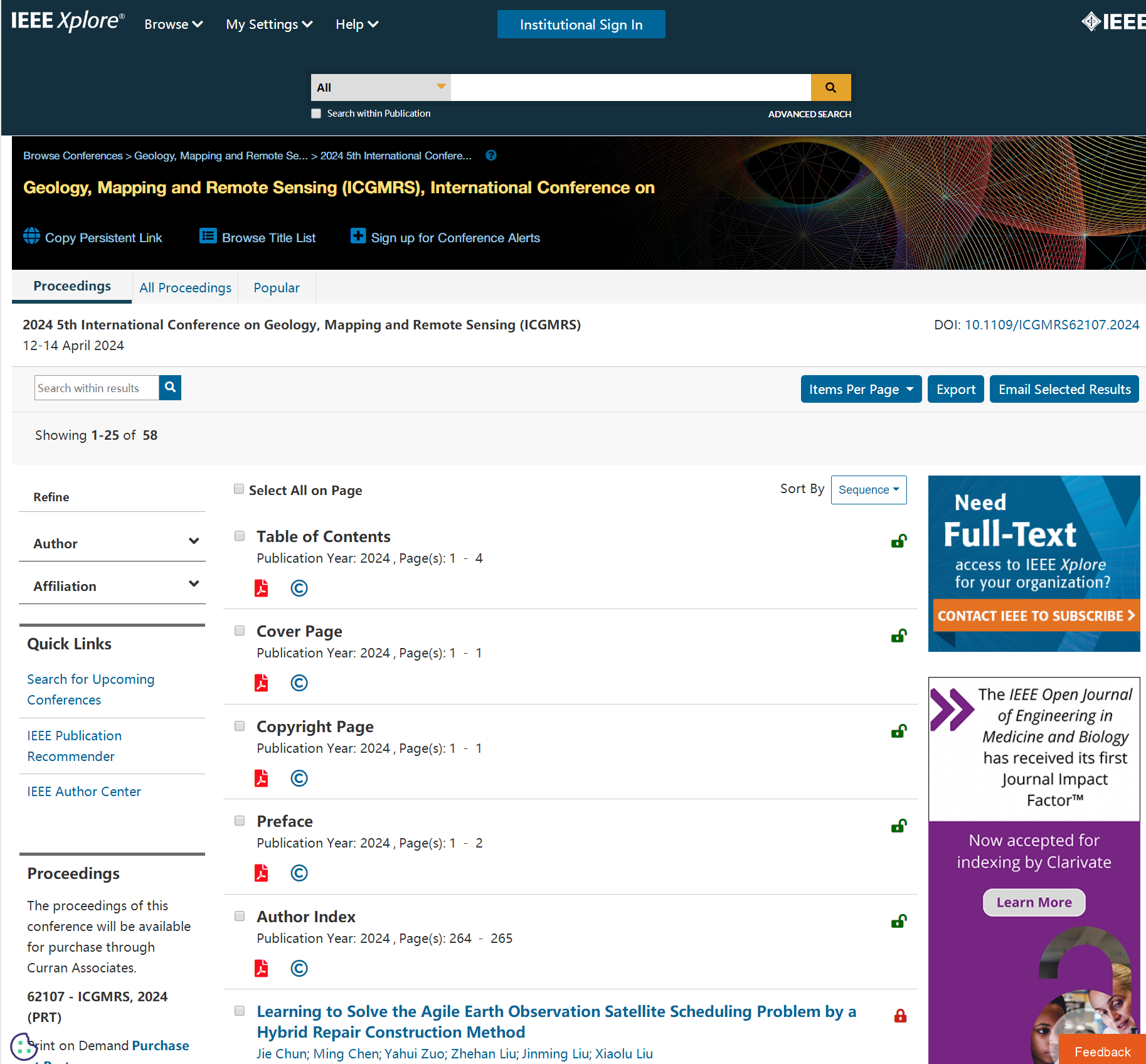Select the Learning to Solve paper checkbox

[240, 1011]
